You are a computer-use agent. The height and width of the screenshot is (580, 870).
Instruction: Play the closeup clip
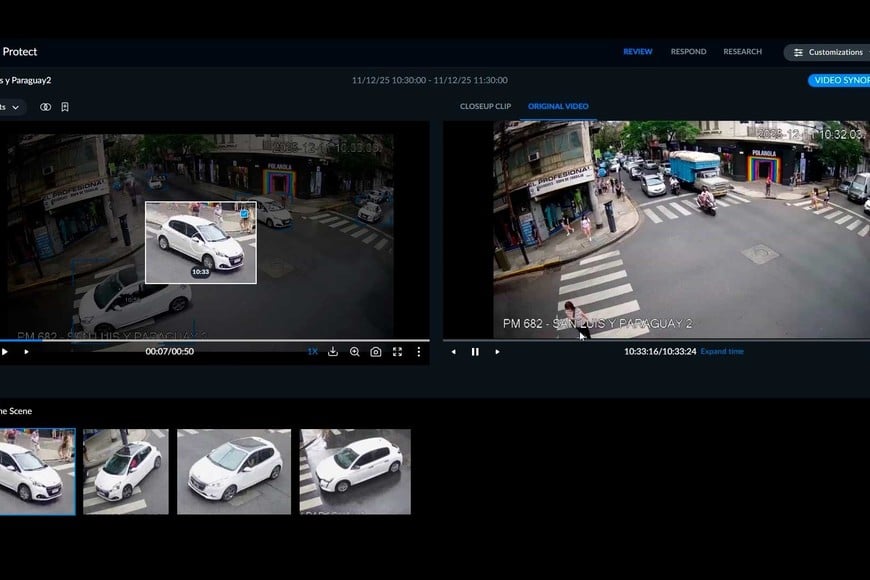click(4, 352)
